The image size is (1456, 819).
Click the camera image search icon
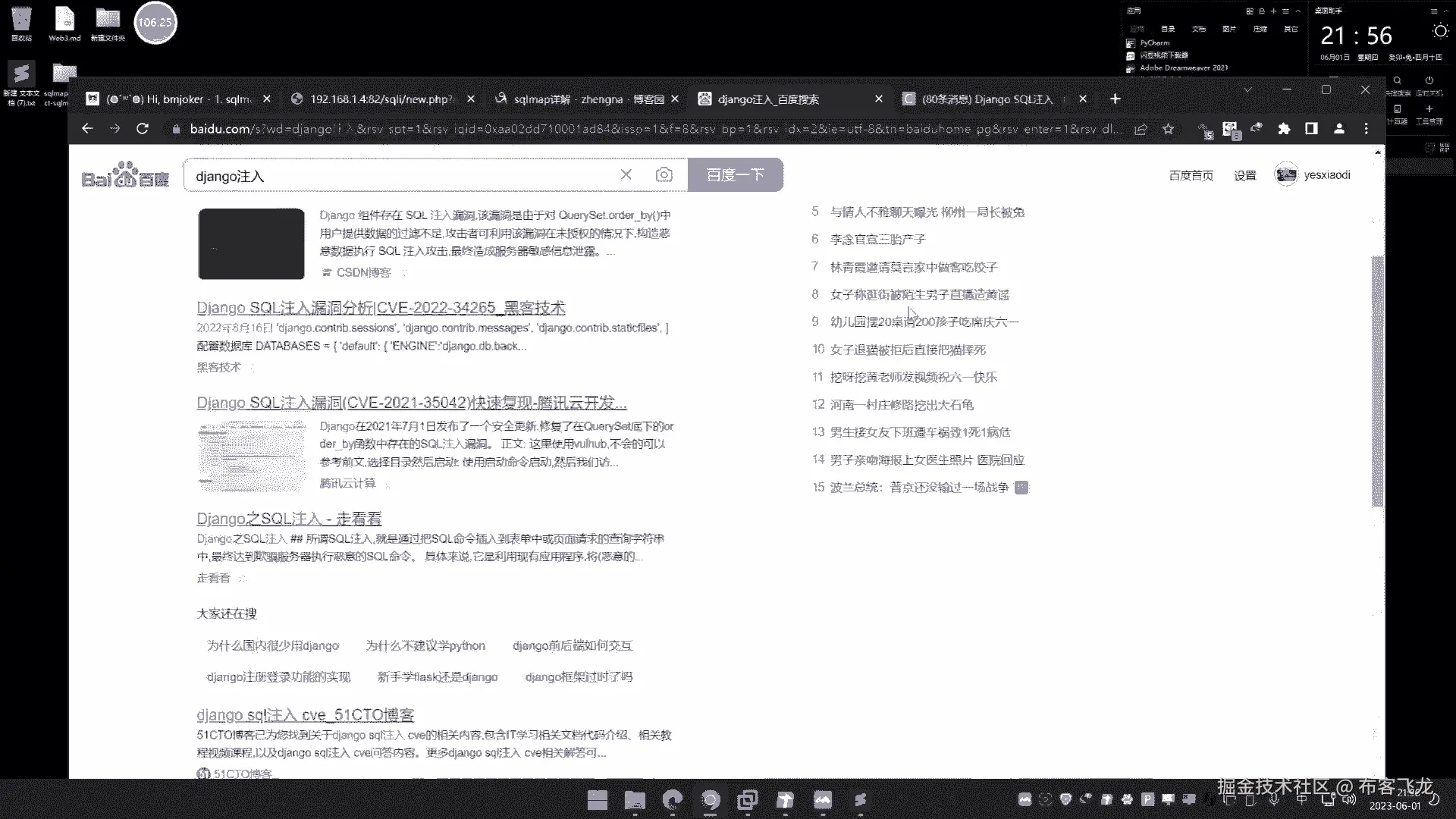point(664,175)
